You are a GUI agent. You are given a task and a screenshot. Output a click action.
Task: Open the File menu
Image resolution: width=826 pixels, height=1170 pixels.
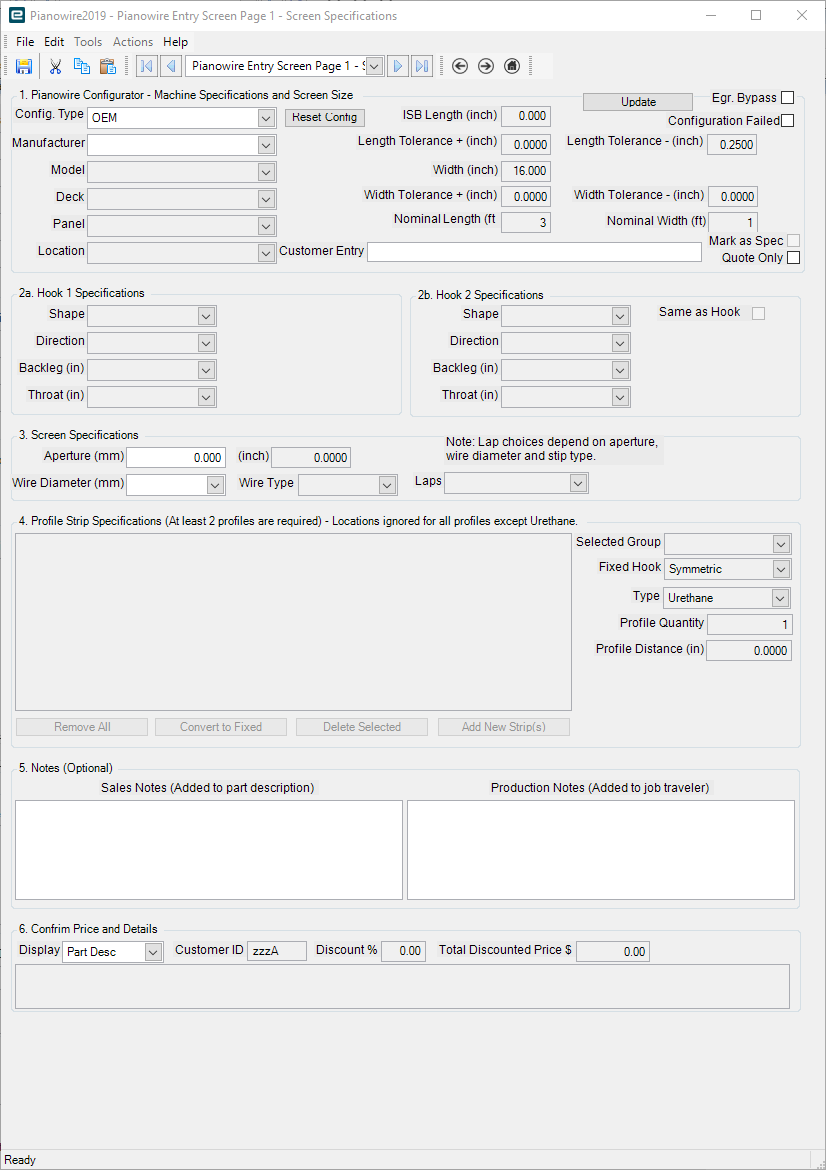25,42
